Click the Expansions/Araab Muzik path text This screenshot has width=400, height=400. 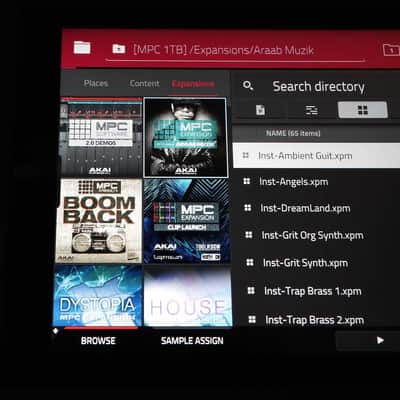[x=253, y=50]
